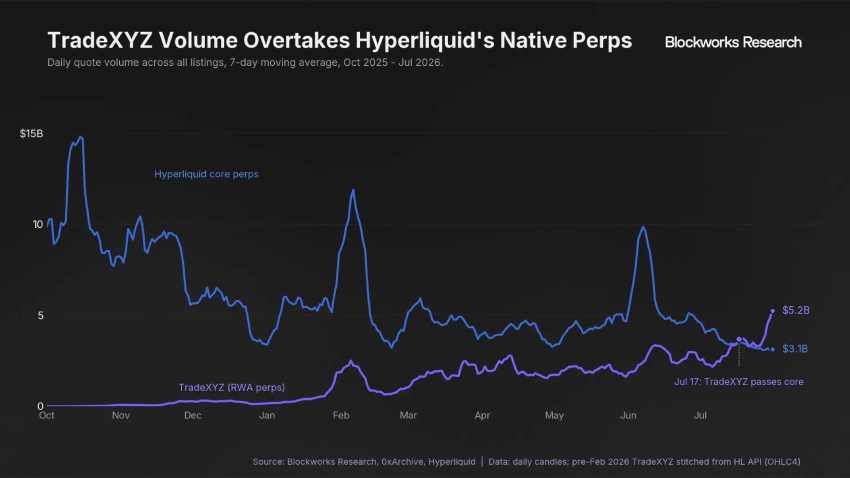Viewport: 850px width, 478px height.
Task: Select the '0' y-axis label
Action: [40, 406]
